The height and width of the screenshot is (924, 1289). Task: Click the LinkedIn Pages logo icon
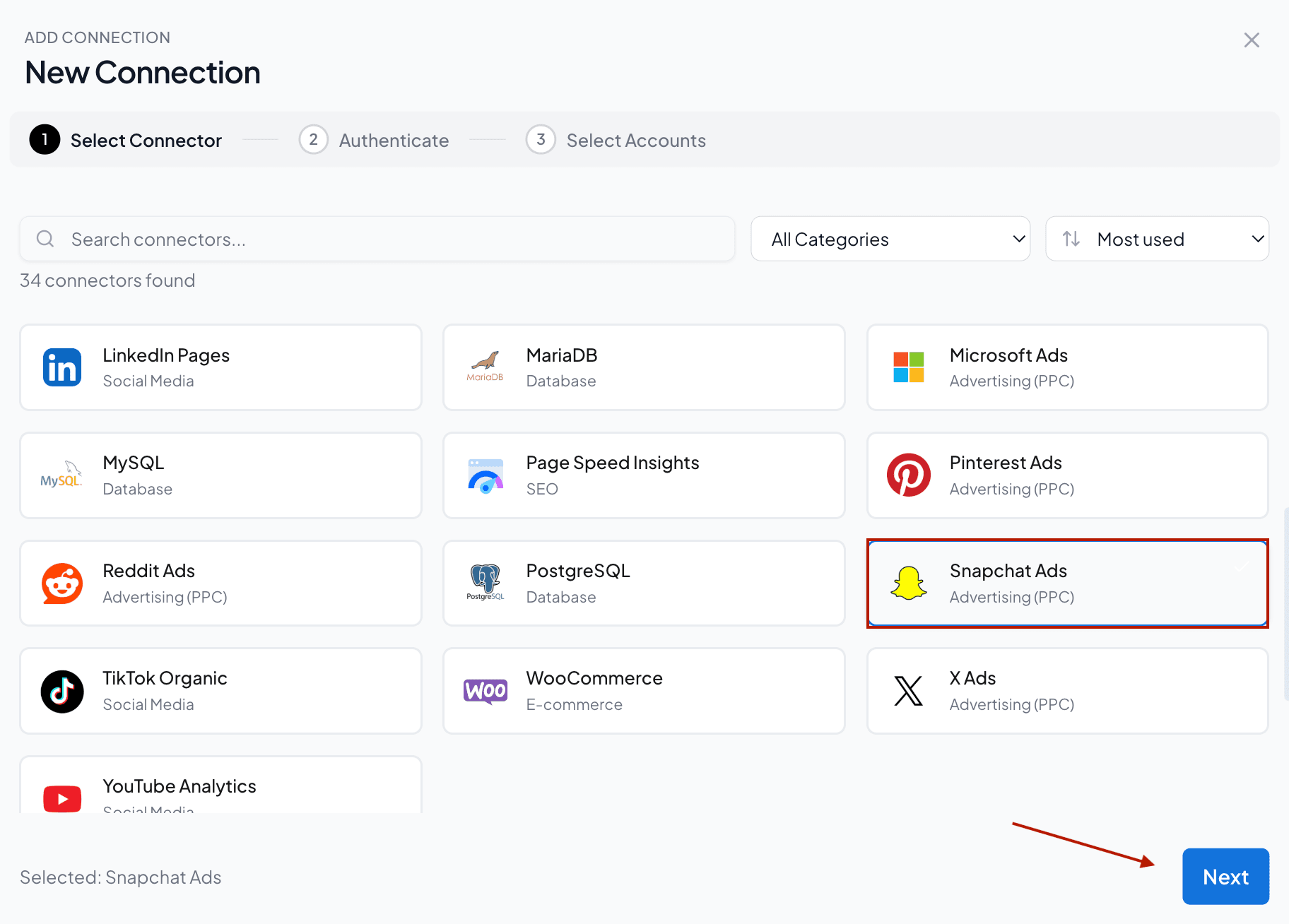62,367
